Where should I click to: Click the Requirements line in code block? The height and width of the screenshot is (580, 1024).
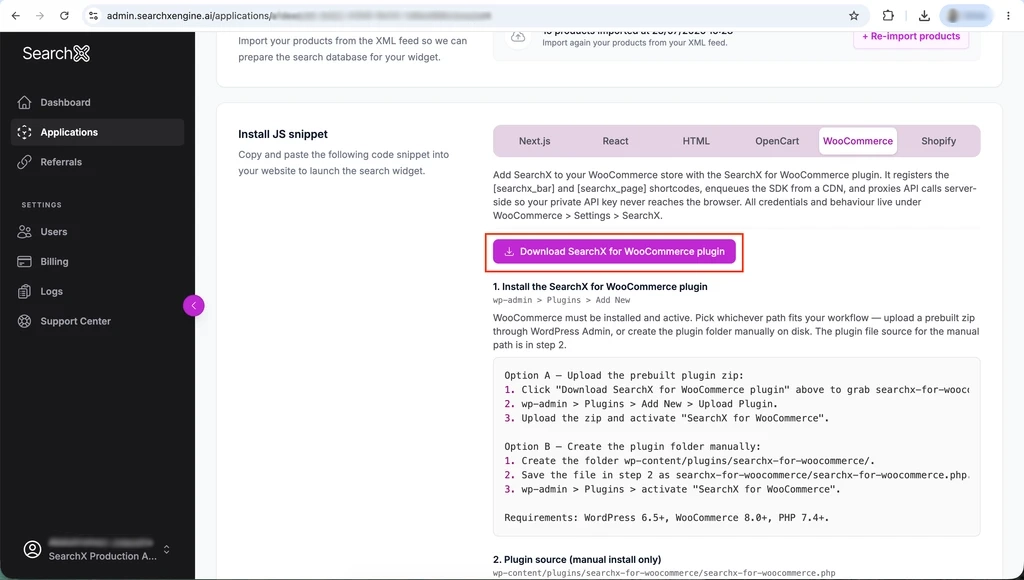pyautogui.click(x=666, y=518)
